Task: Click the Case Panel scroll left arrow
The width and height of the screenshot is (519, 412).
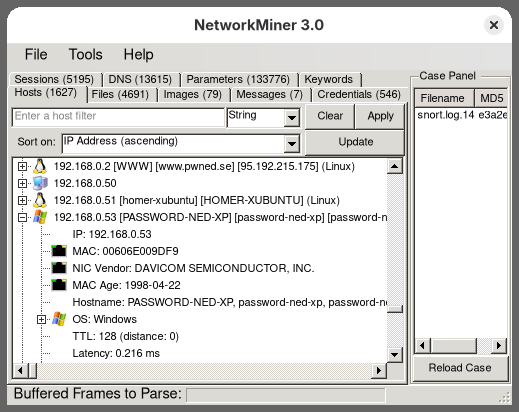Action: 423,345
